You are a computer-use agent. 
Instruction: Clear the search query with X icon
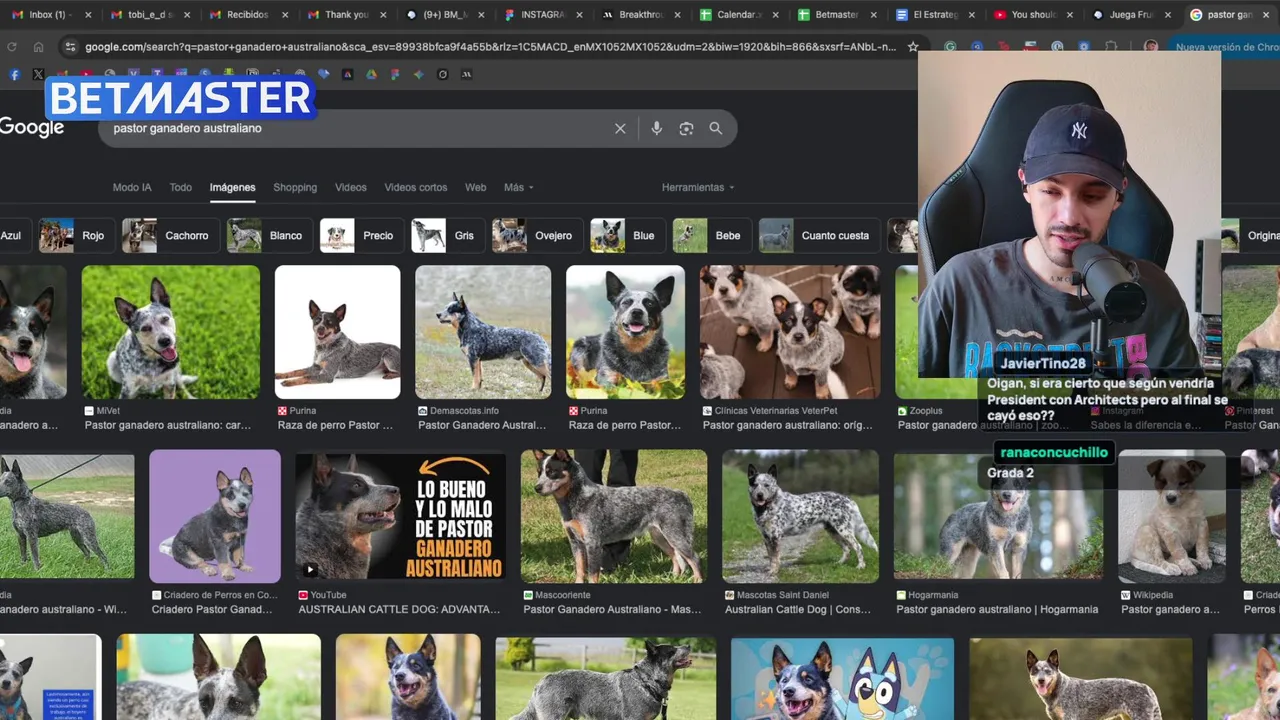pos(620,128)
